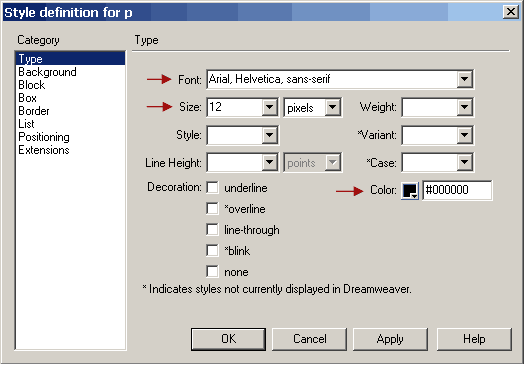Viewport: 525px width, 365px height.
Task: Tick the none decoration checkbox
Action: pos(212,272)
